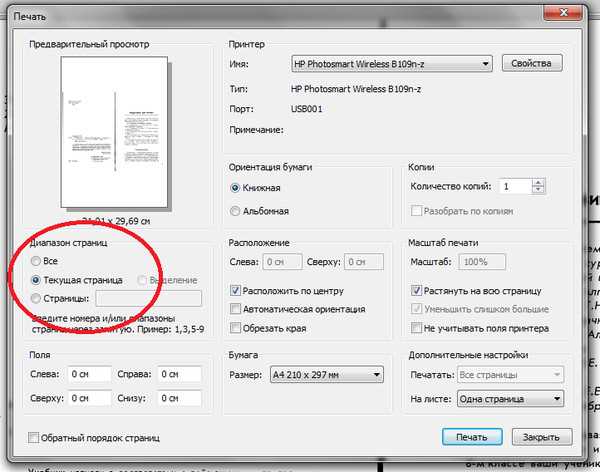Increase the number of copies with up arrow
Image resolution: width=600 pixels, height=472 pixels.
tap(538, 183)
